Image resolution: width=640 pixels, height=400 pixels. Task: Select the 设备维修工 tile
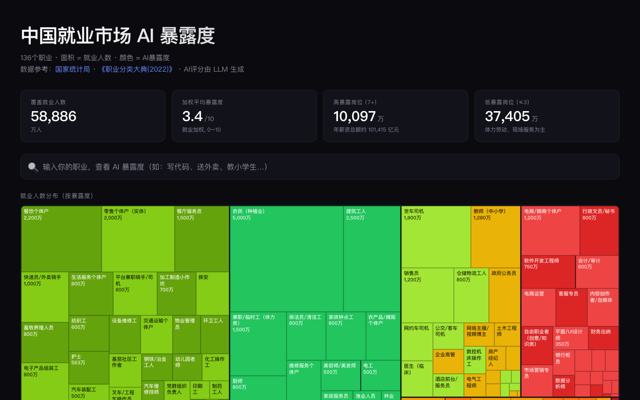pyautogui.click(x=125, y=334)
